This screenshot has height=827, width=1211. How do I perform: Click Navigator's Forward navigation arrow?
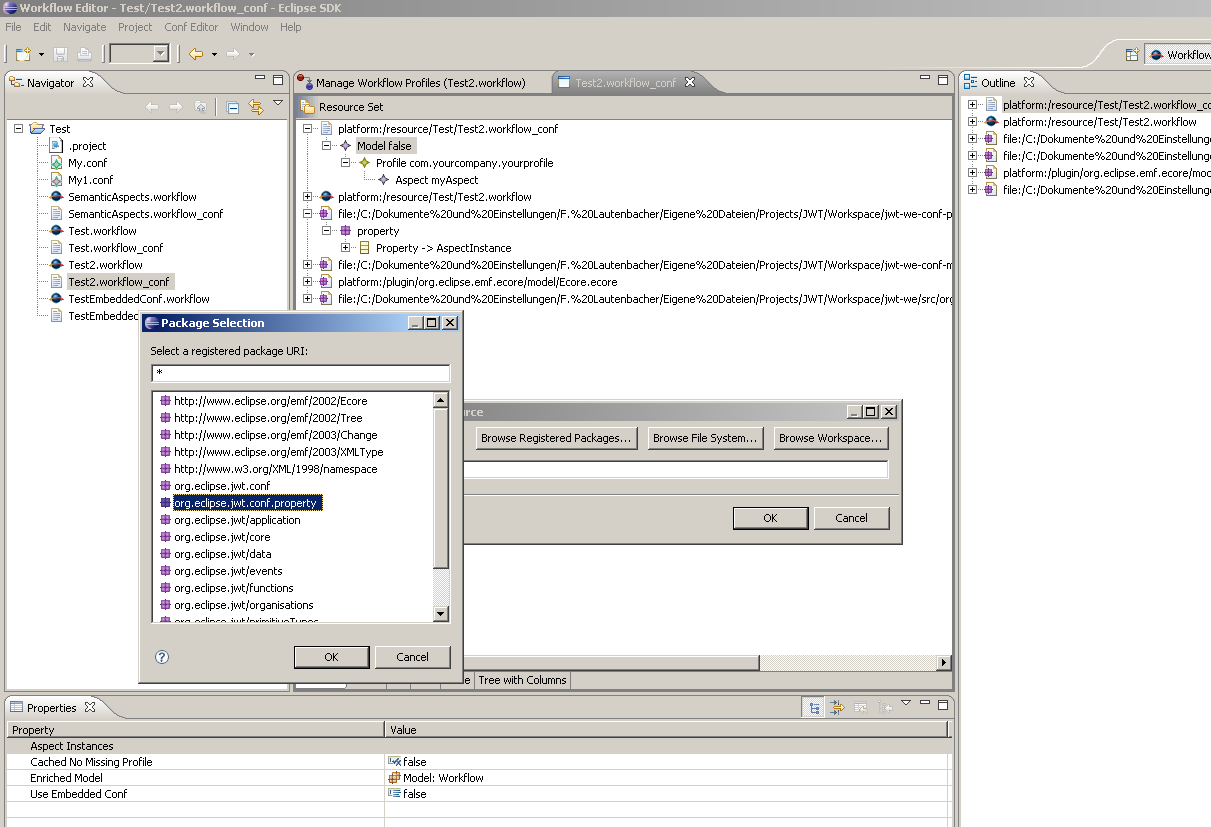tap(176, 107)
